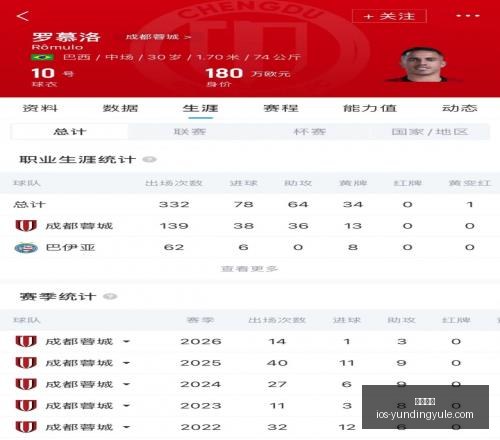Select the 杯赛 filter segment

309,131
